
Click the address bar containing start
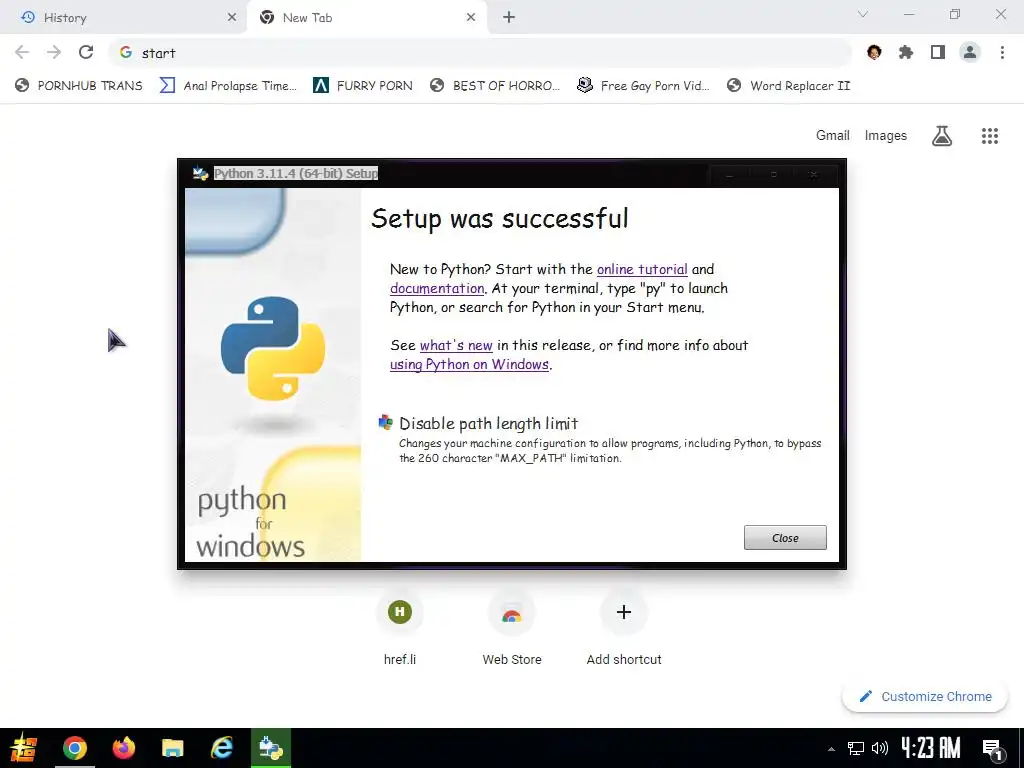click(480, 53)
